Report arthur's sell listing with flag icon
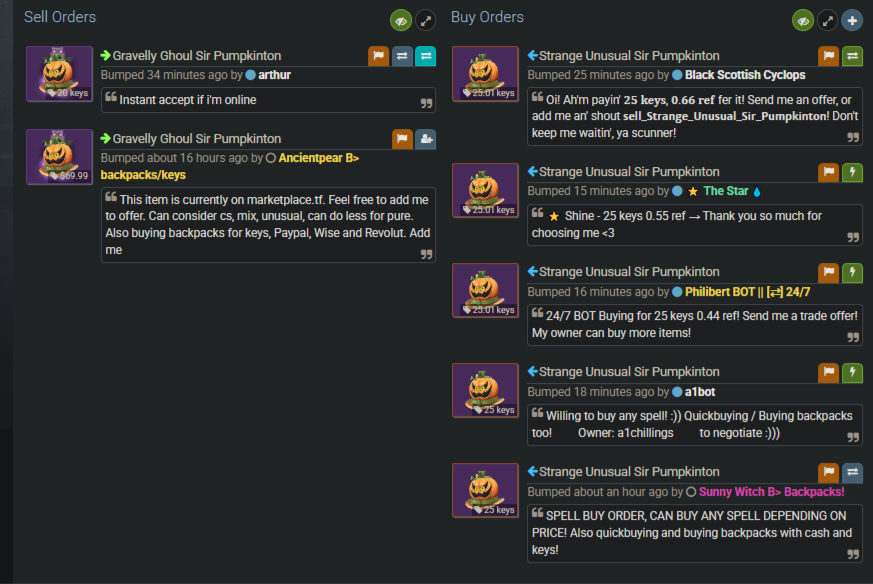 click(379, 56)
